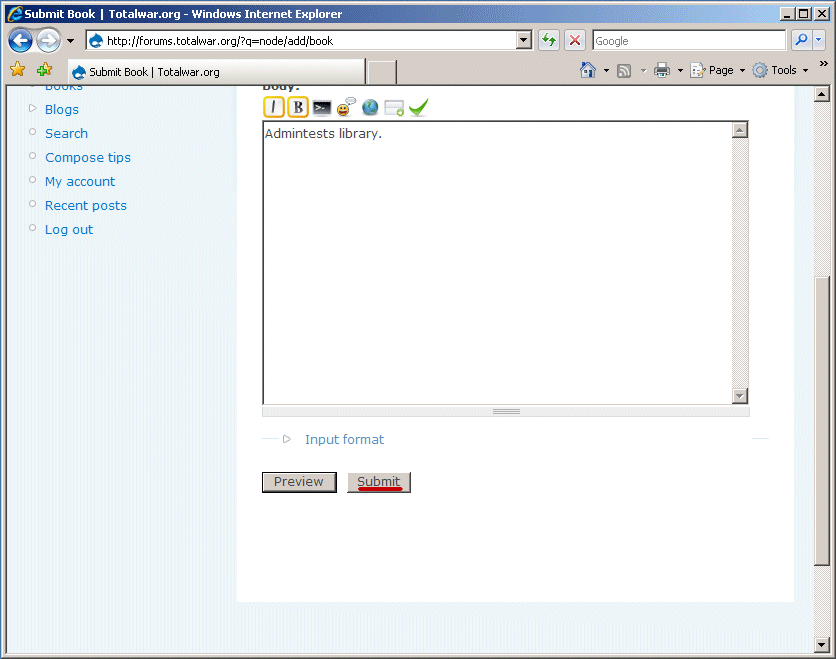Open the Blogs link
The height and width of the screenshot is (659, 836).
tap(62, 109)
